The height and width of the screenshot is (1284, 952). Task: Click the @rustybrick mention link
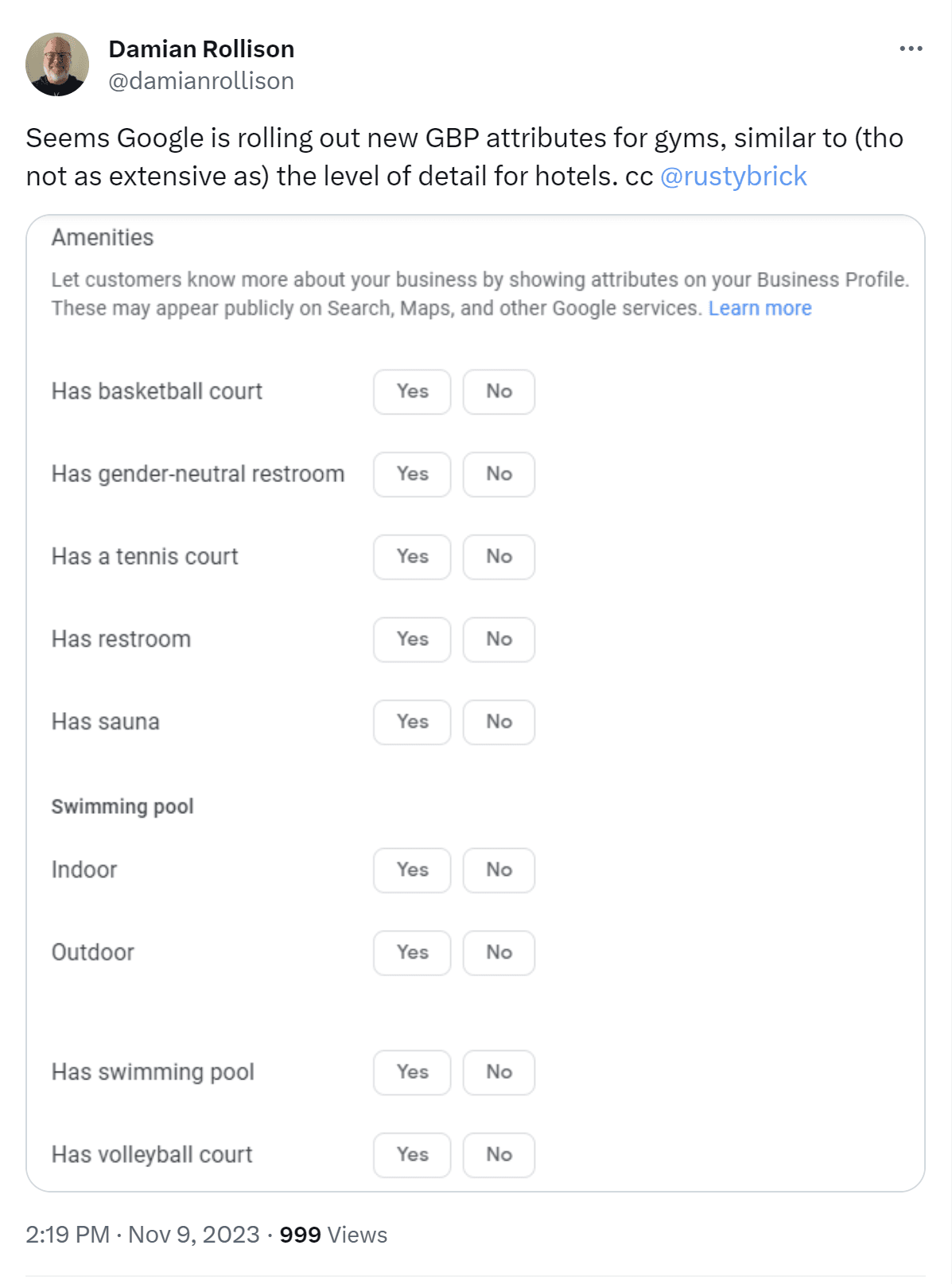[x=733, y=176]
